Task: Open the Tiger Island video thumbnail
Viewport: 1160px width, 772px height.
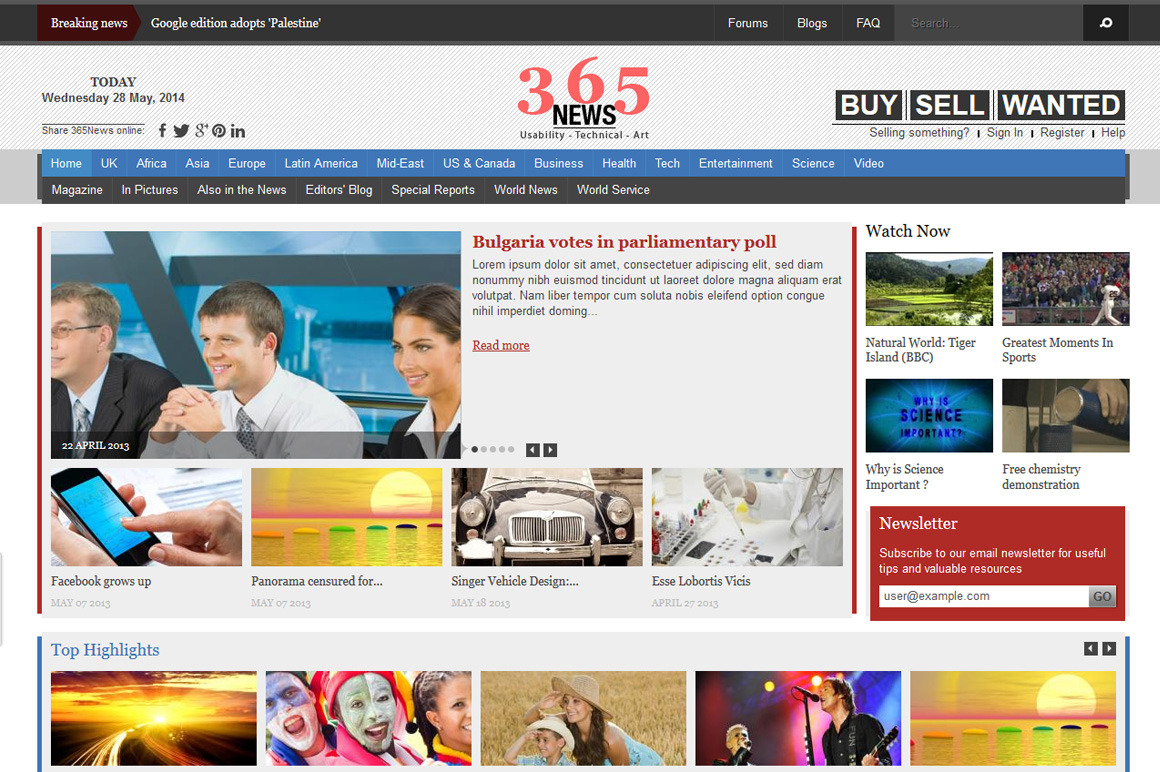Action: click(929, 289)
